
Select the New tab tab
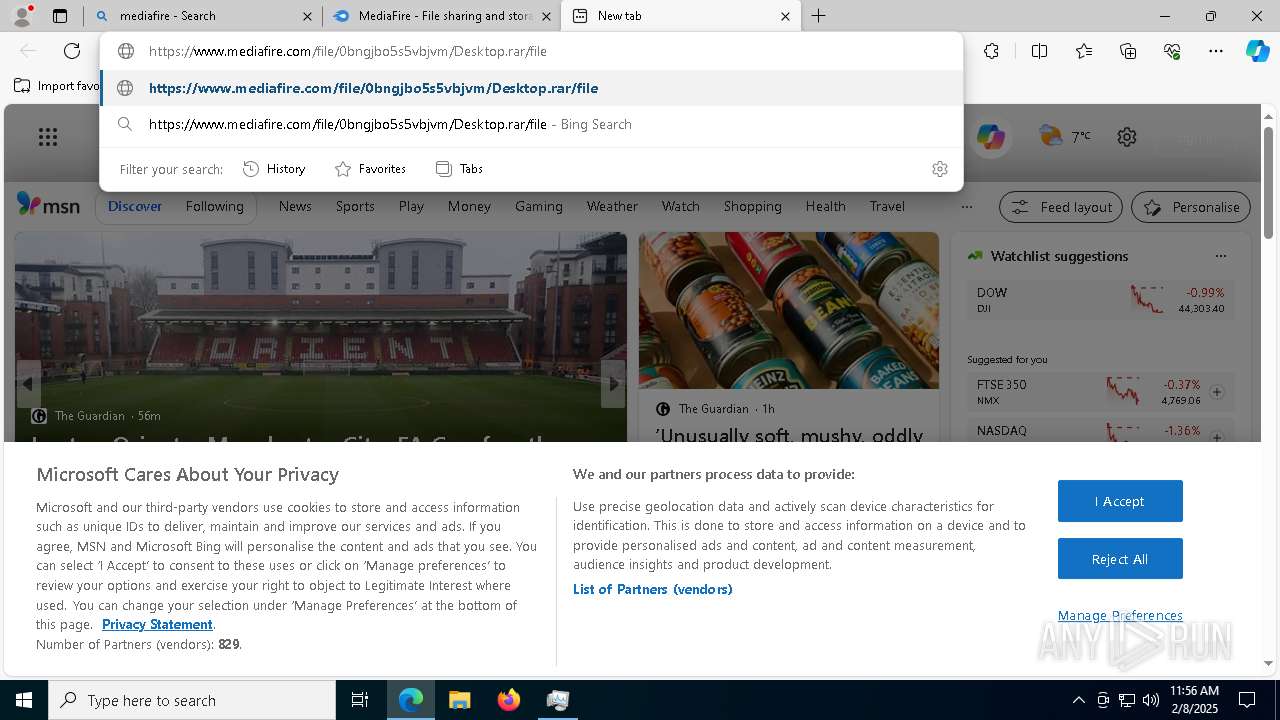coord(680,16)
